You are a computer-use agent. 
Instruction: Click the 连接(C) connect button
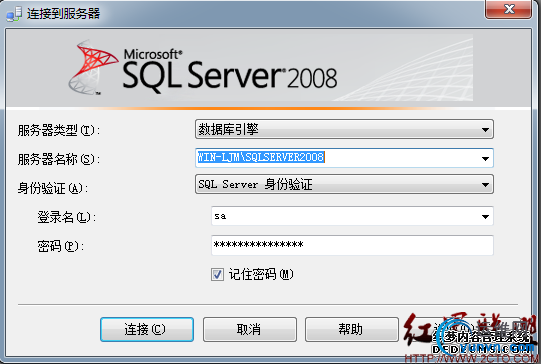click(147, 329)
